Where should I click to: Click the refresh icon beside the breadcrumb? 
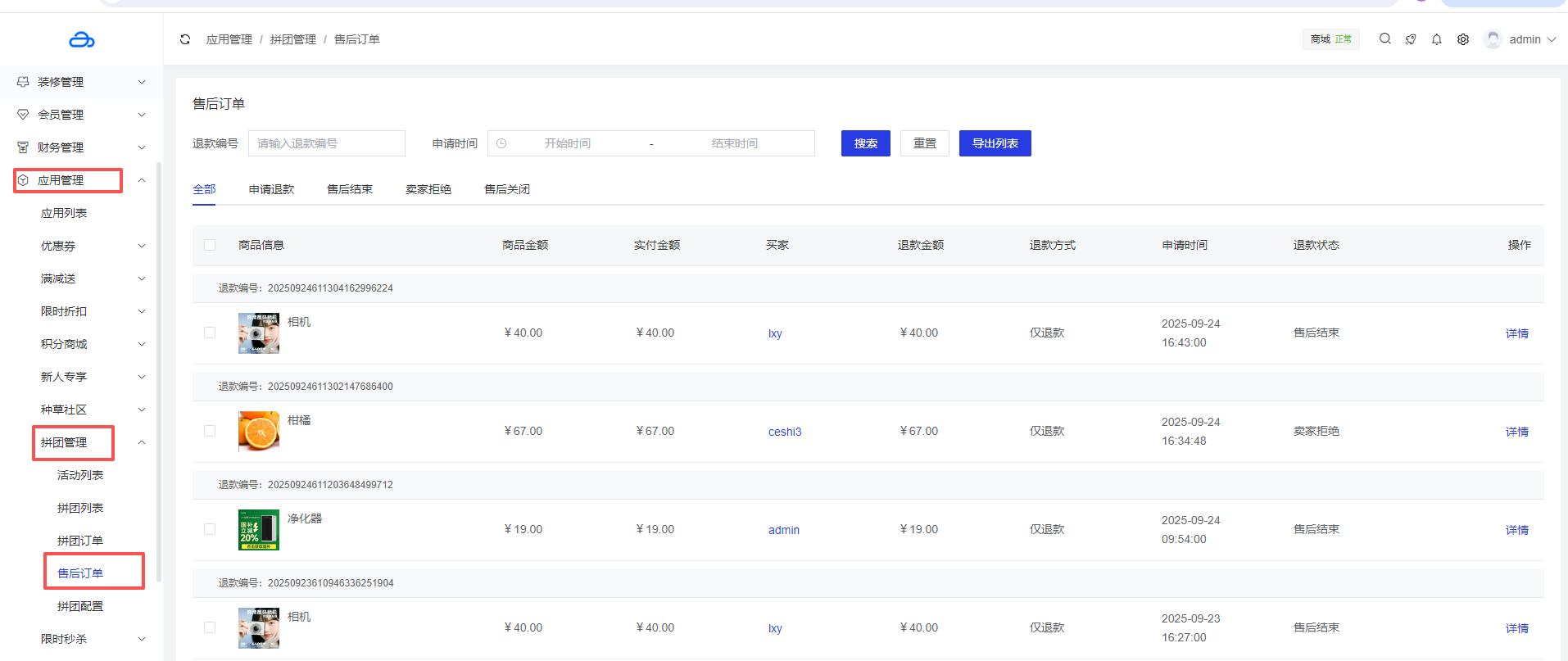coord(185,39)
